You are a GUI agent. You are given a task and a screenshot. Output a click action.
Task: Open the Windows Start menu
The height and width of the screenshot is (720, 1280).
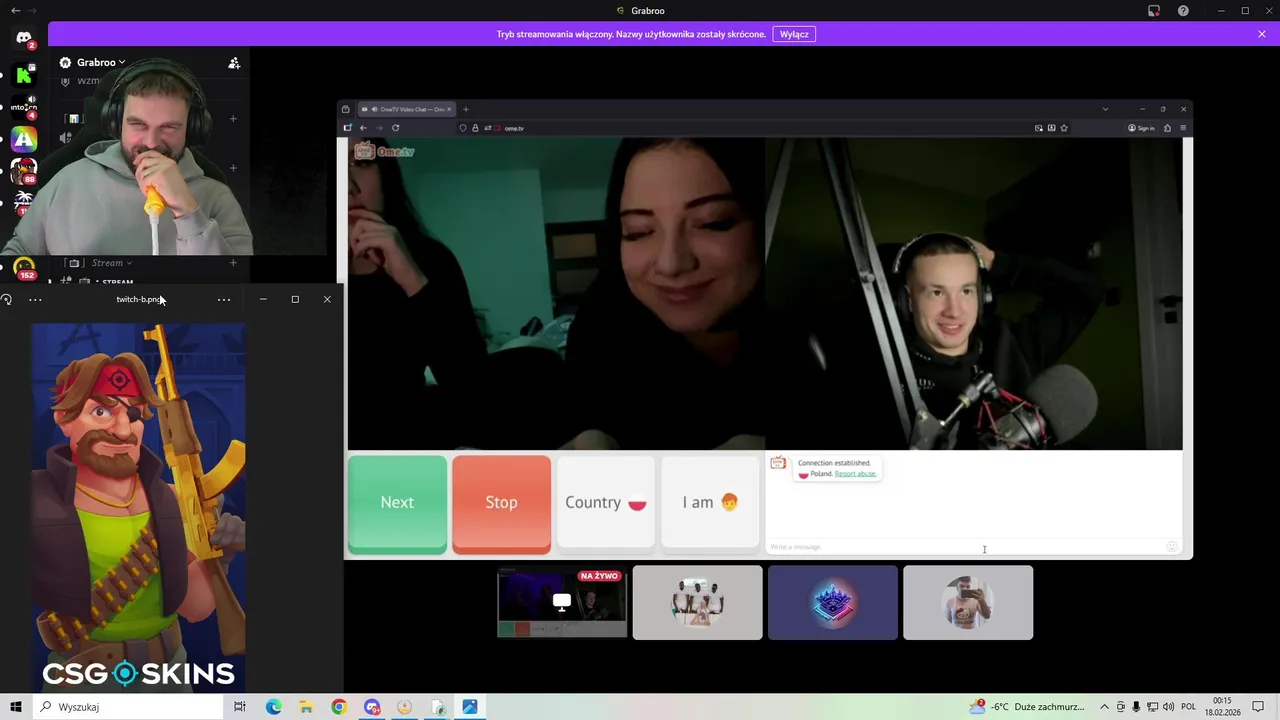pyautogui.click(x=16, y=707)
